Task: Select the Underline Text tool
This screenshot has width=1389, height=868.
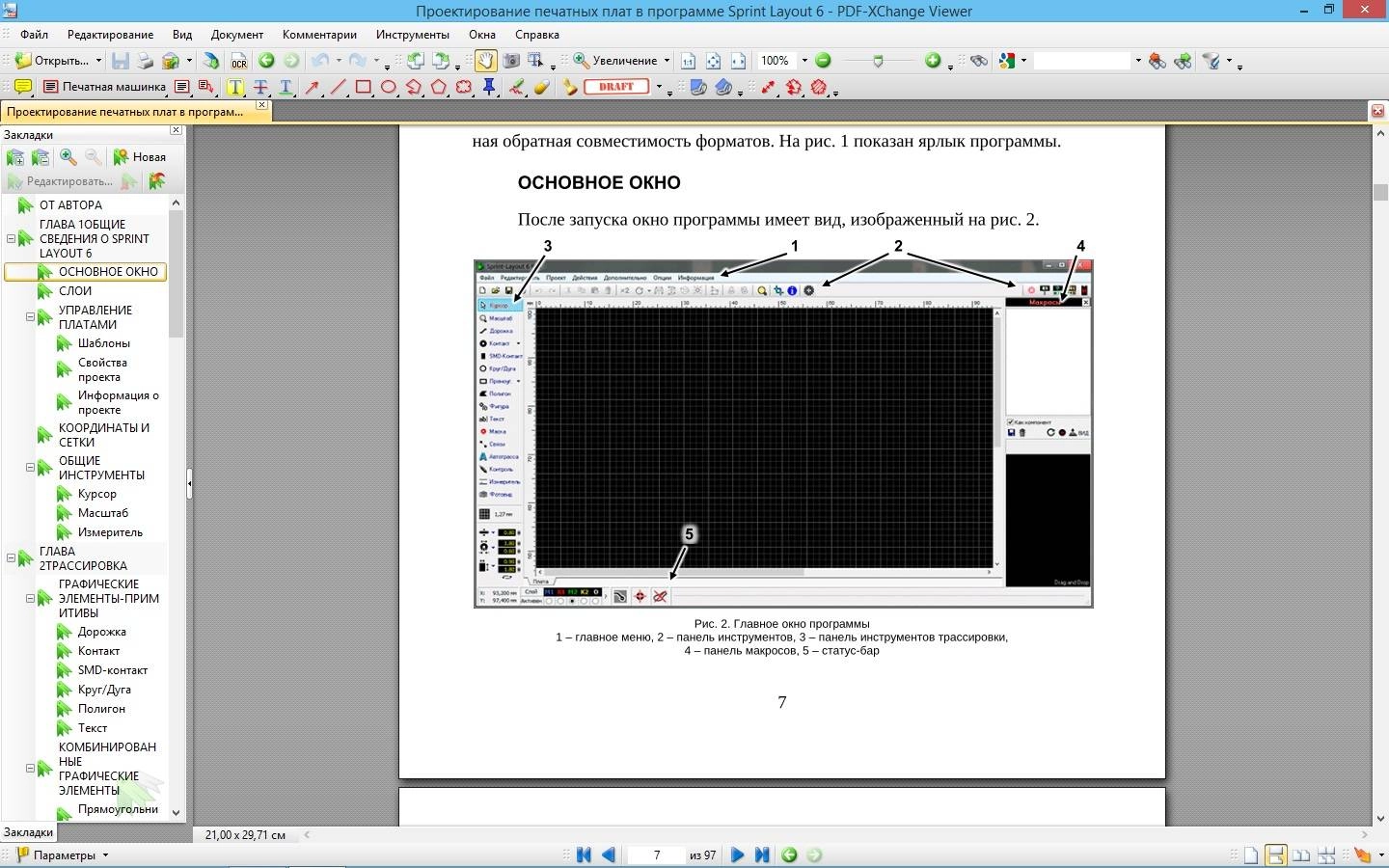Action: point(286,87)
